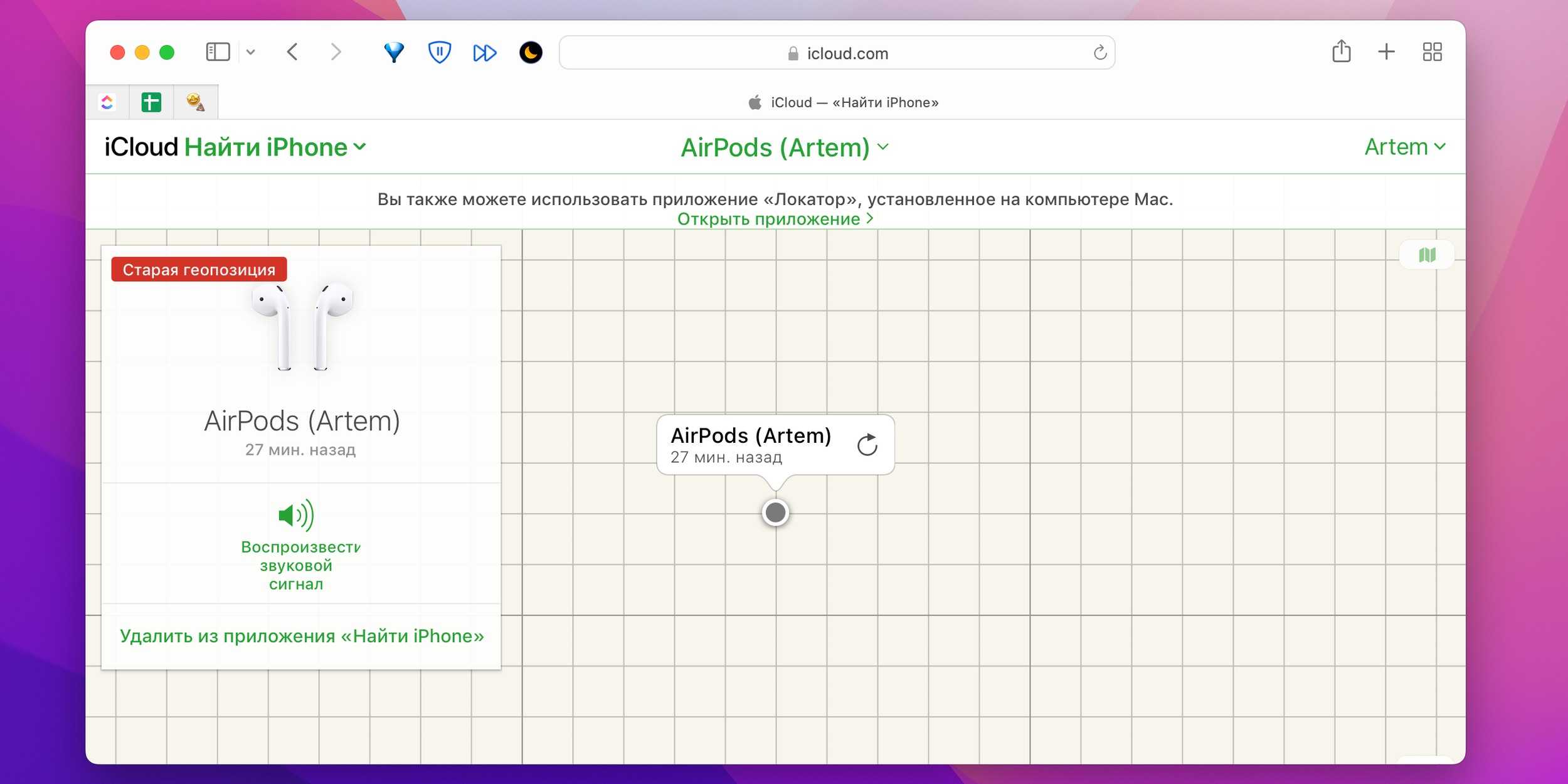
Task: Switch to the emoji pinned tab
Action: pos(196,102)
